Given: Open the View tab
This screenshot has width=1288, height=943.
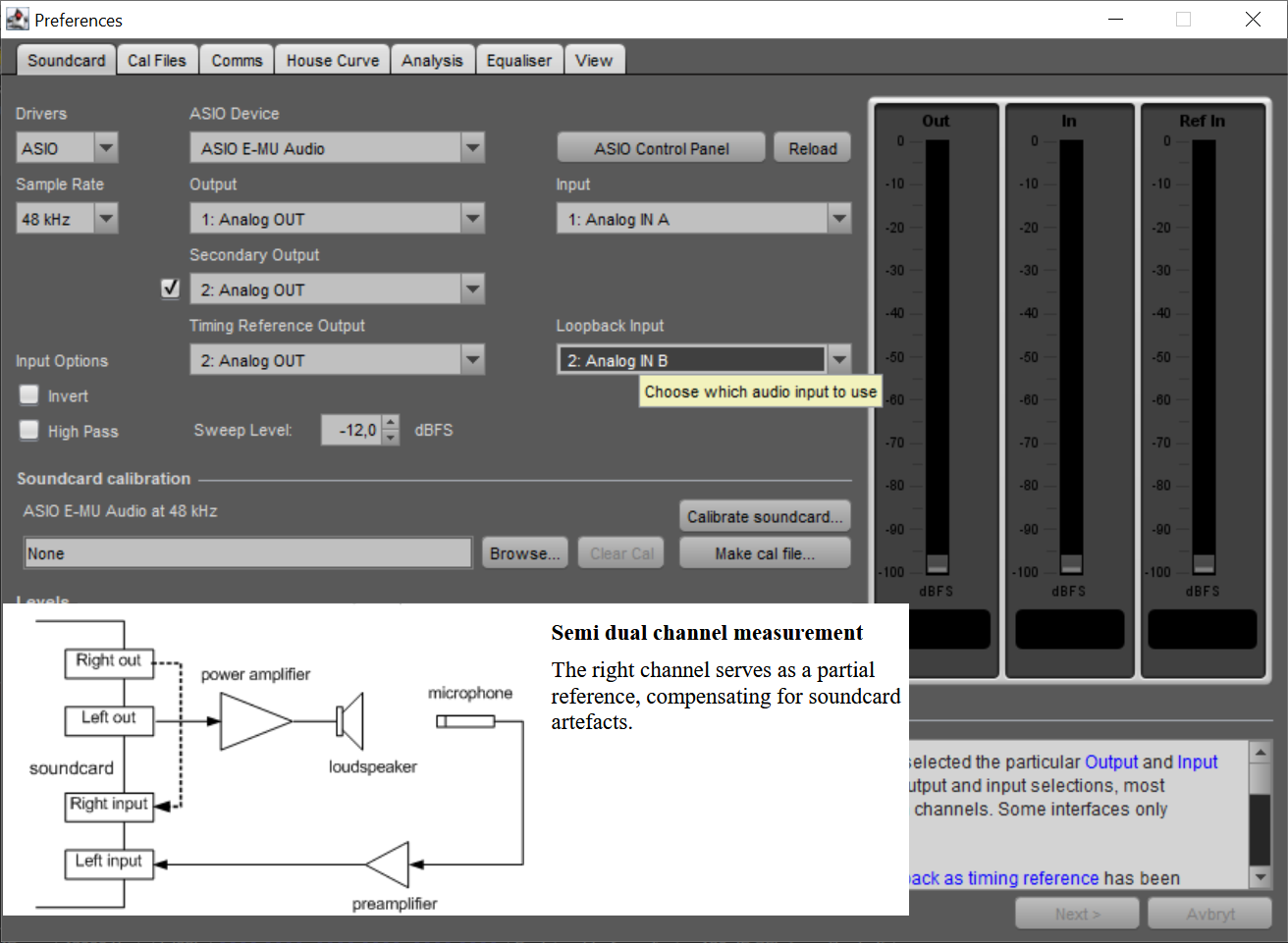Looking at the screenshot, I should point(594,60).
